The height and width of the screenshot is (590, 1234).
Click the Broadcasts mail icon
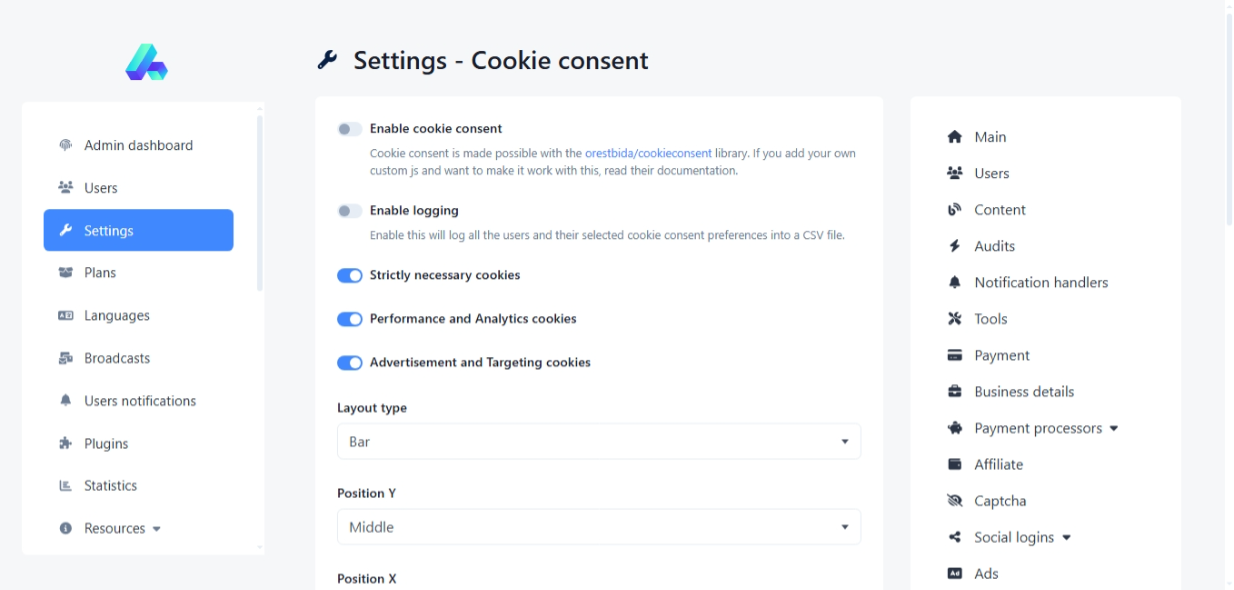[66, 358]
